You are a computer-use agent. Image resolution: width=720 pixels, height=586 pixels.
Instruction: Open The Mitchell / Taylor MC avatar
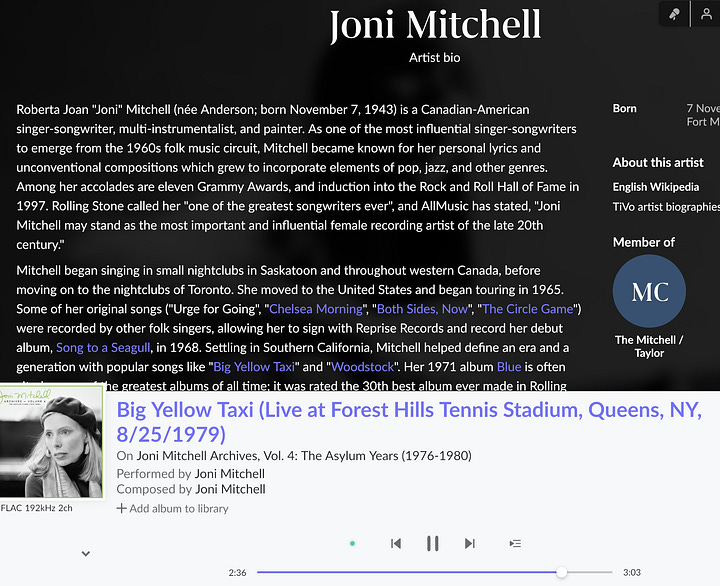click(x=649, y=291)
